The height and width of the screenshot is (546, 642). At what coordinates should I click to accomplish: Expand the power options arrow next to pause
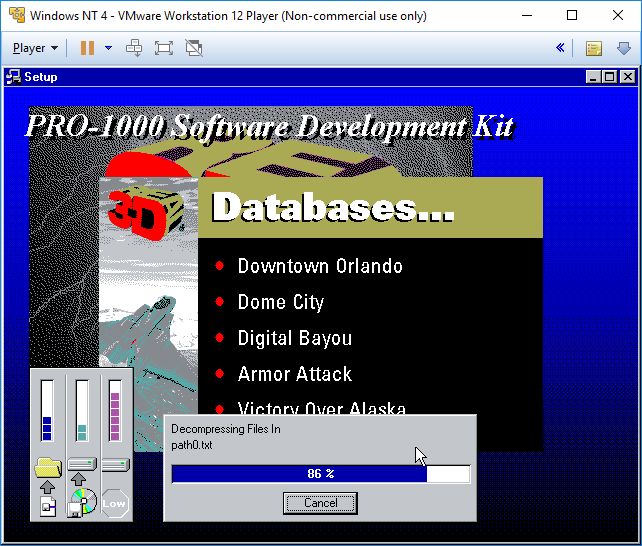(109, 48)
